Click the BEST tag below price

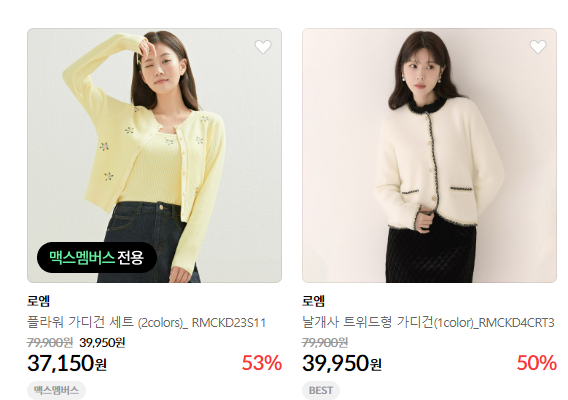321,390
